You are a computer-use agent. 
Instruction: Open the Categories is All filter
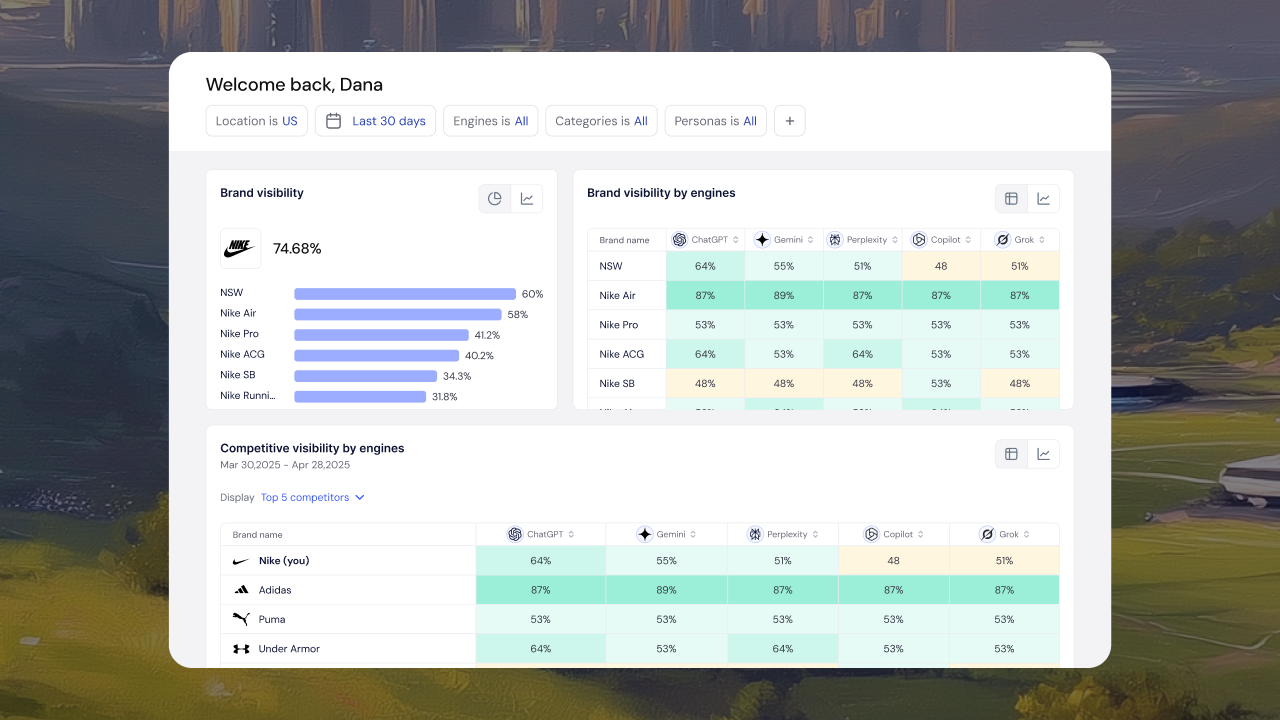pyautogui.click(x=601, y=121)
